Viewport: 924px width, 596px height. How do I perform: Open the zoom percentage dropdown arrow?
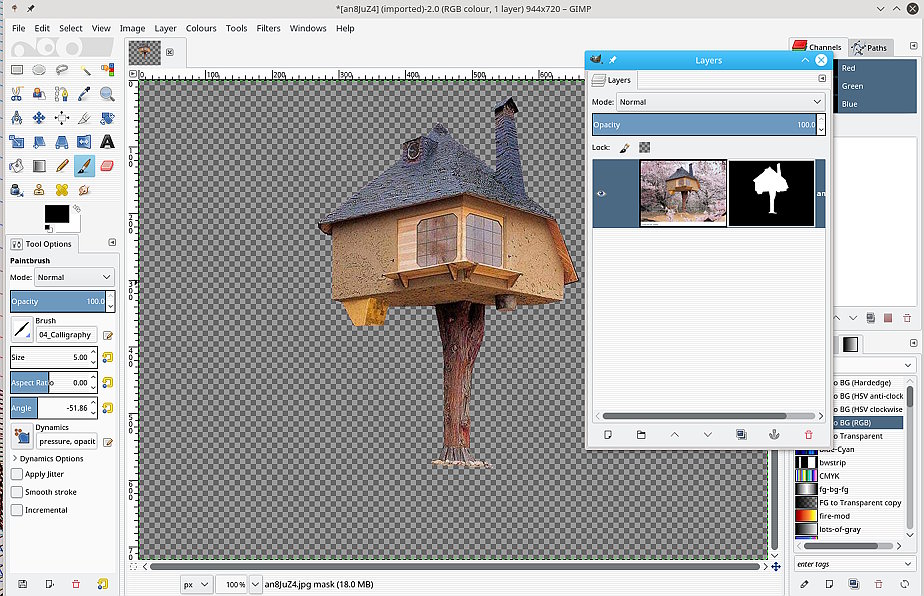point(255,584)
